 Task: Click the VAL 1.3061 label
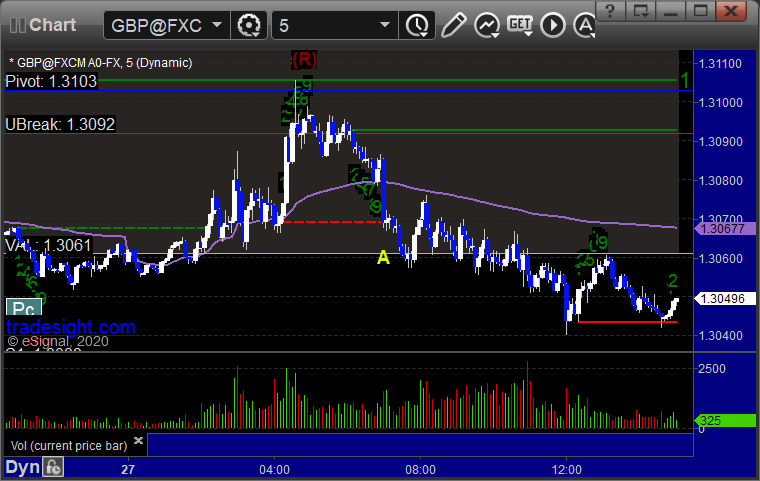[48, 245]
